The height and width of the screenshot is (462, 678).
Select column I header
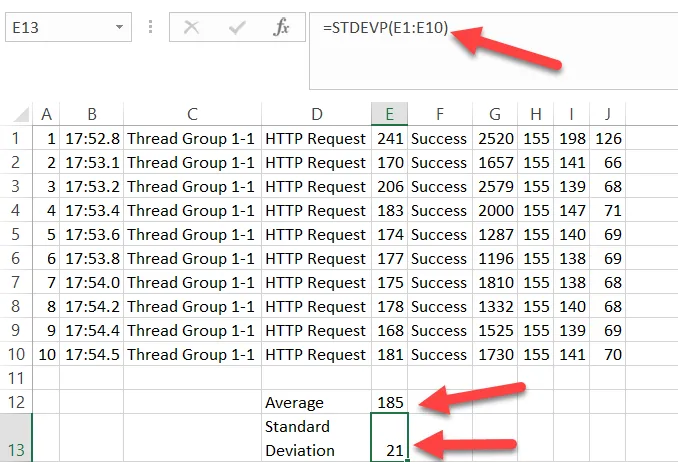[571, 114]
